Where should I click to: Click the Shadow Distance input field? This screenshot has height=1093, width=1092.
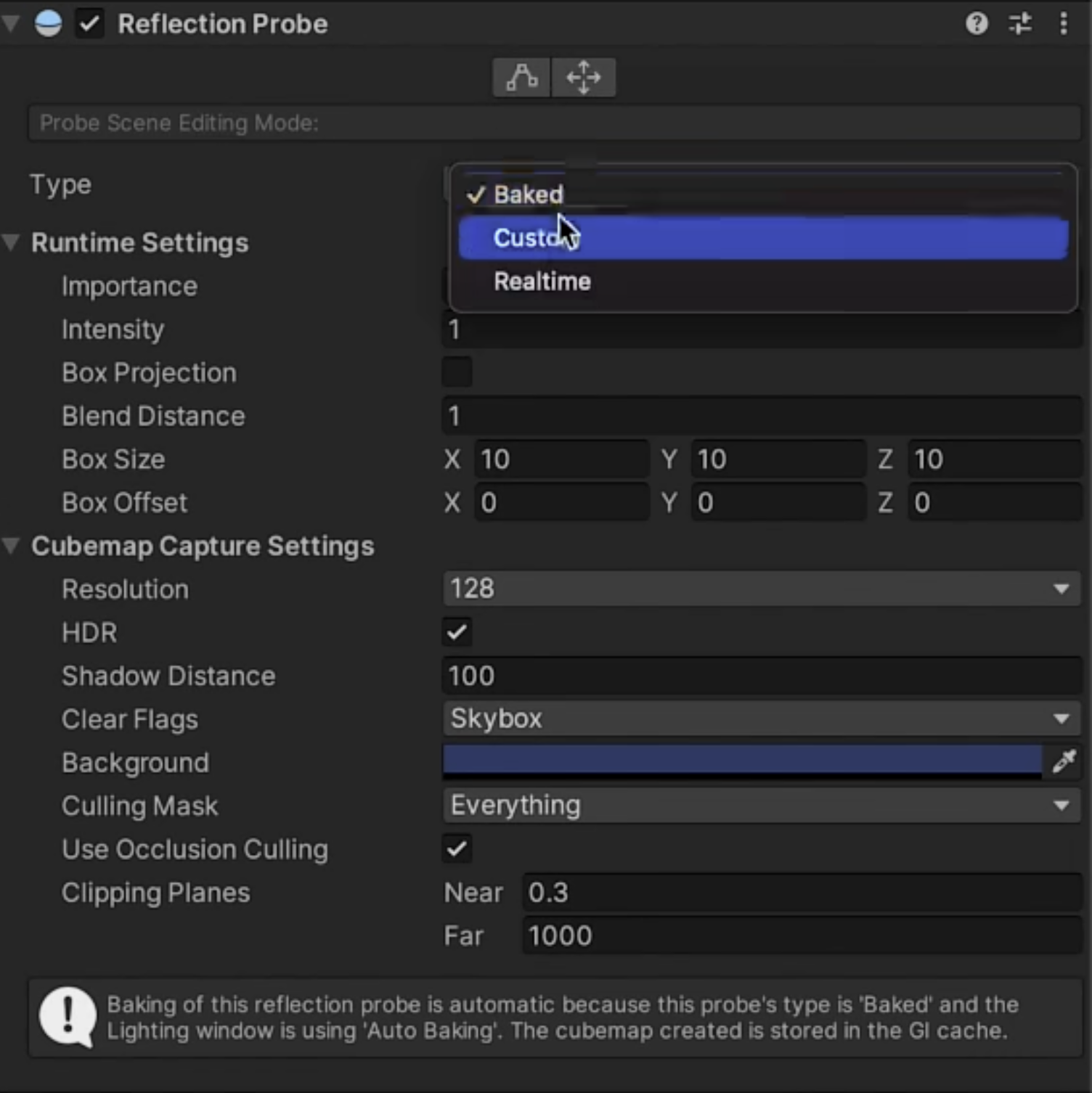point(761,676)
